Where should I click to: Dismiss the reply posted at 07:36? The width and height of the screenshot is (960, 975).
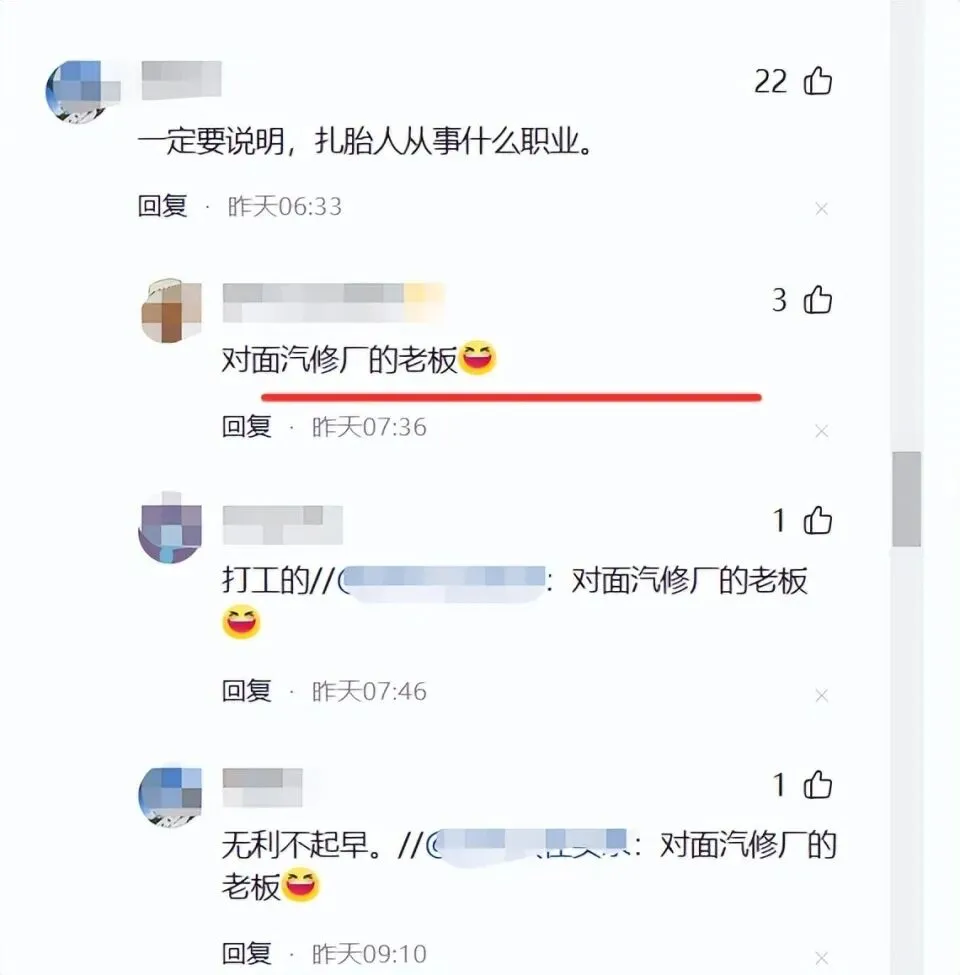tap(821, 431)
